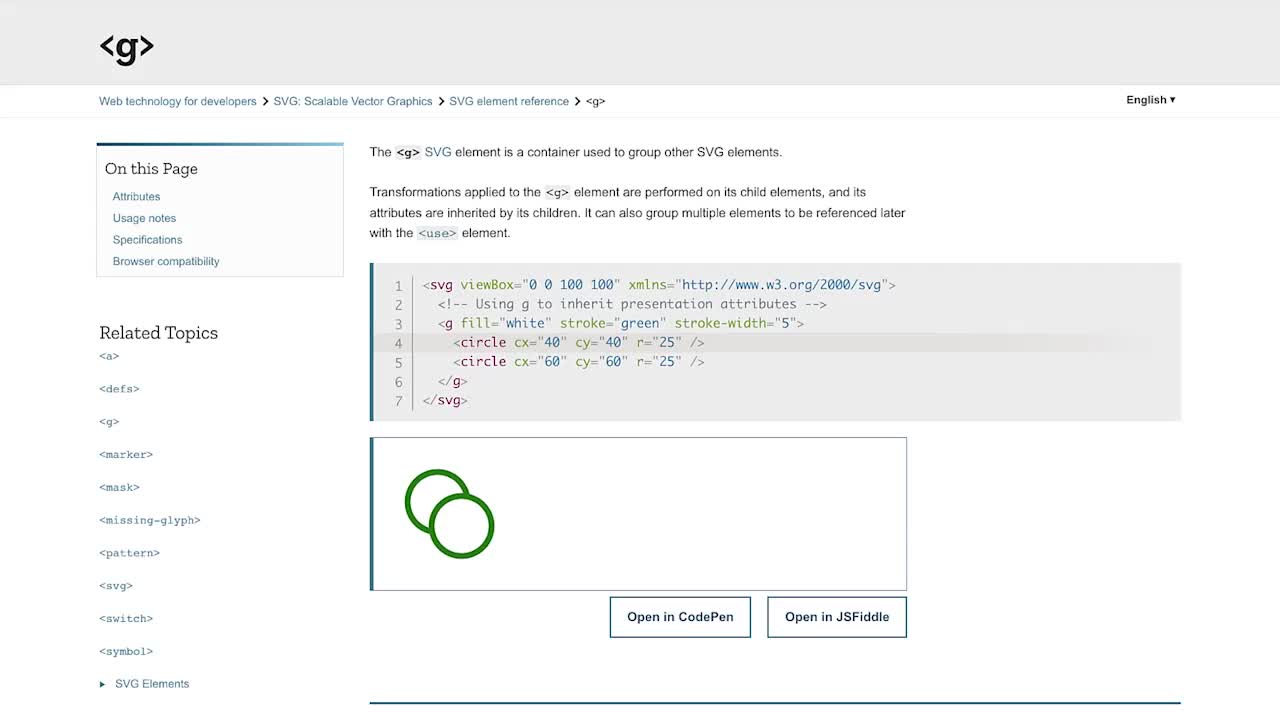Open the "SVG element reference" breadcrumb link
The height and width of the screenshot is (720, 1280).
pyautogui.click(x=508, y=101)
